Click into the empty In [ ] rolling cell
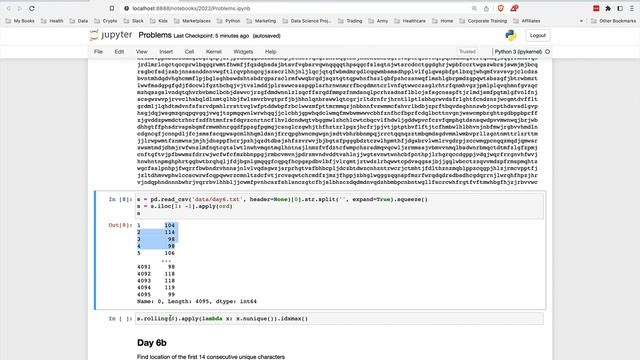 (x=339, y=318)
